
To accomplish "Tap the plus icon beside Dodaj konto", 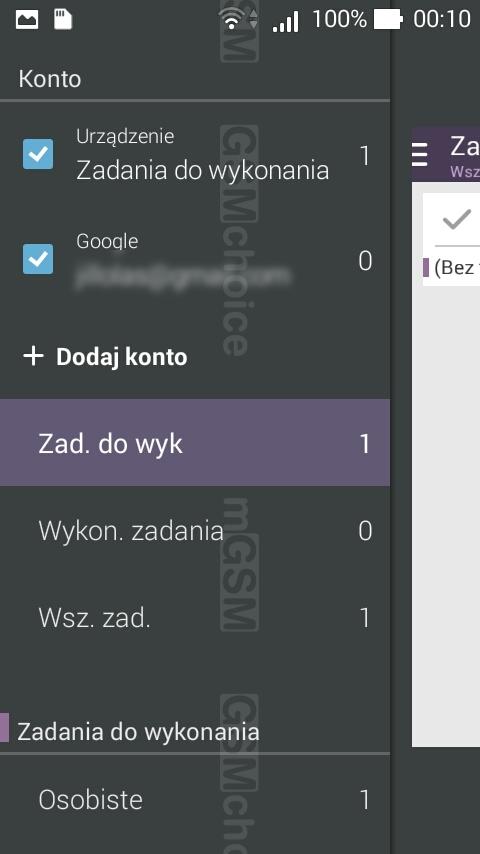I will (33, 357).
